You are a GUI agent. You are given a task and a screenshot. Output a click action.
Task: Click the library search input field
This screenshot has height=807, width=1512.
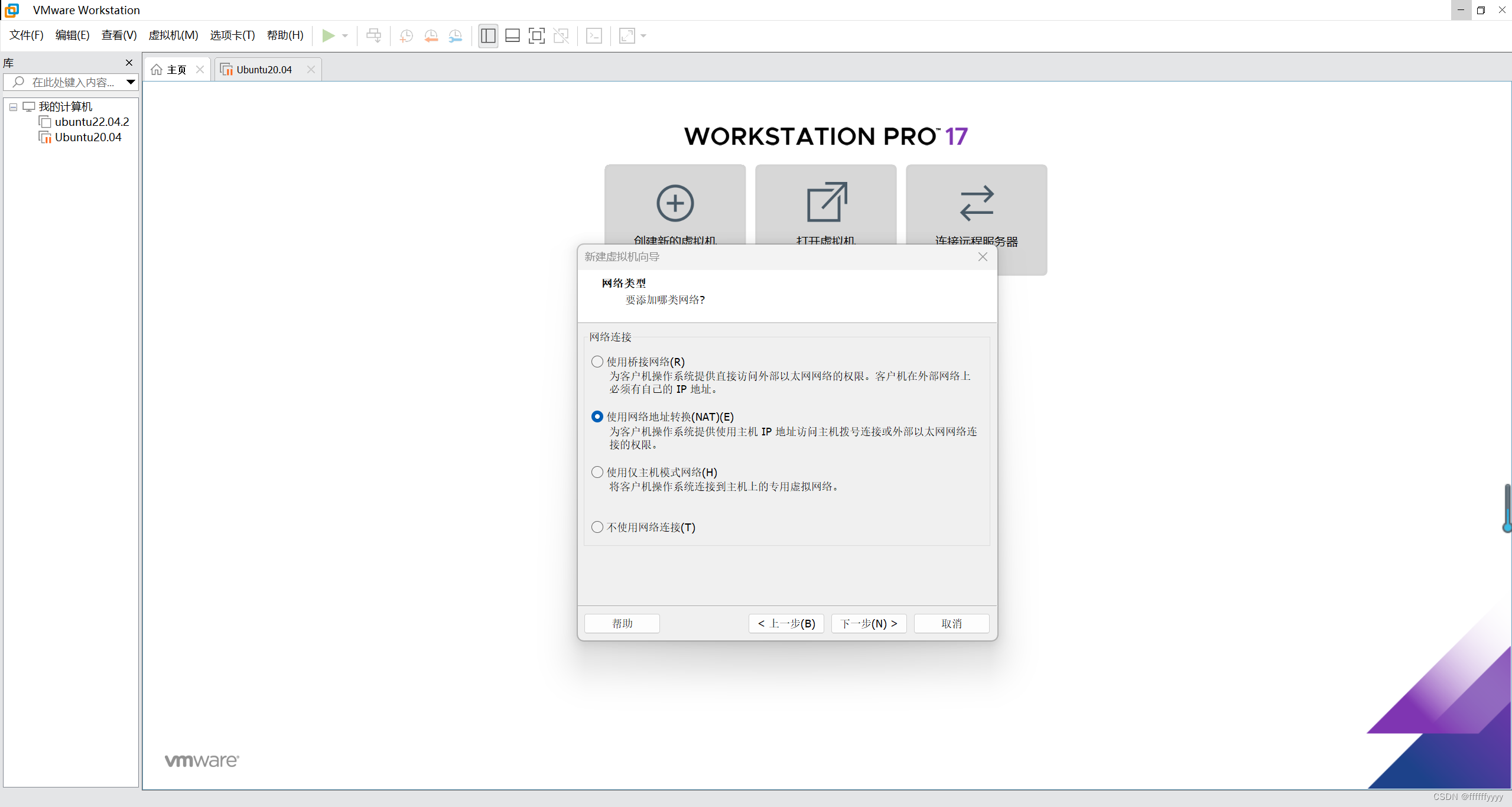pyautogui.click(x=72, y=82)
